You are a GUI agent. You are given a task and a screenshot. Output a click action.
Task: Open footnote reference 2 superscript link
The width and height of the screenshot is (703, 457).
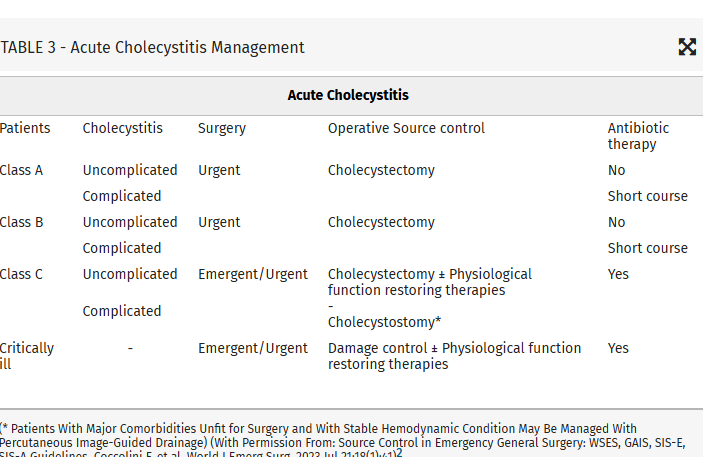pos(399,452)
